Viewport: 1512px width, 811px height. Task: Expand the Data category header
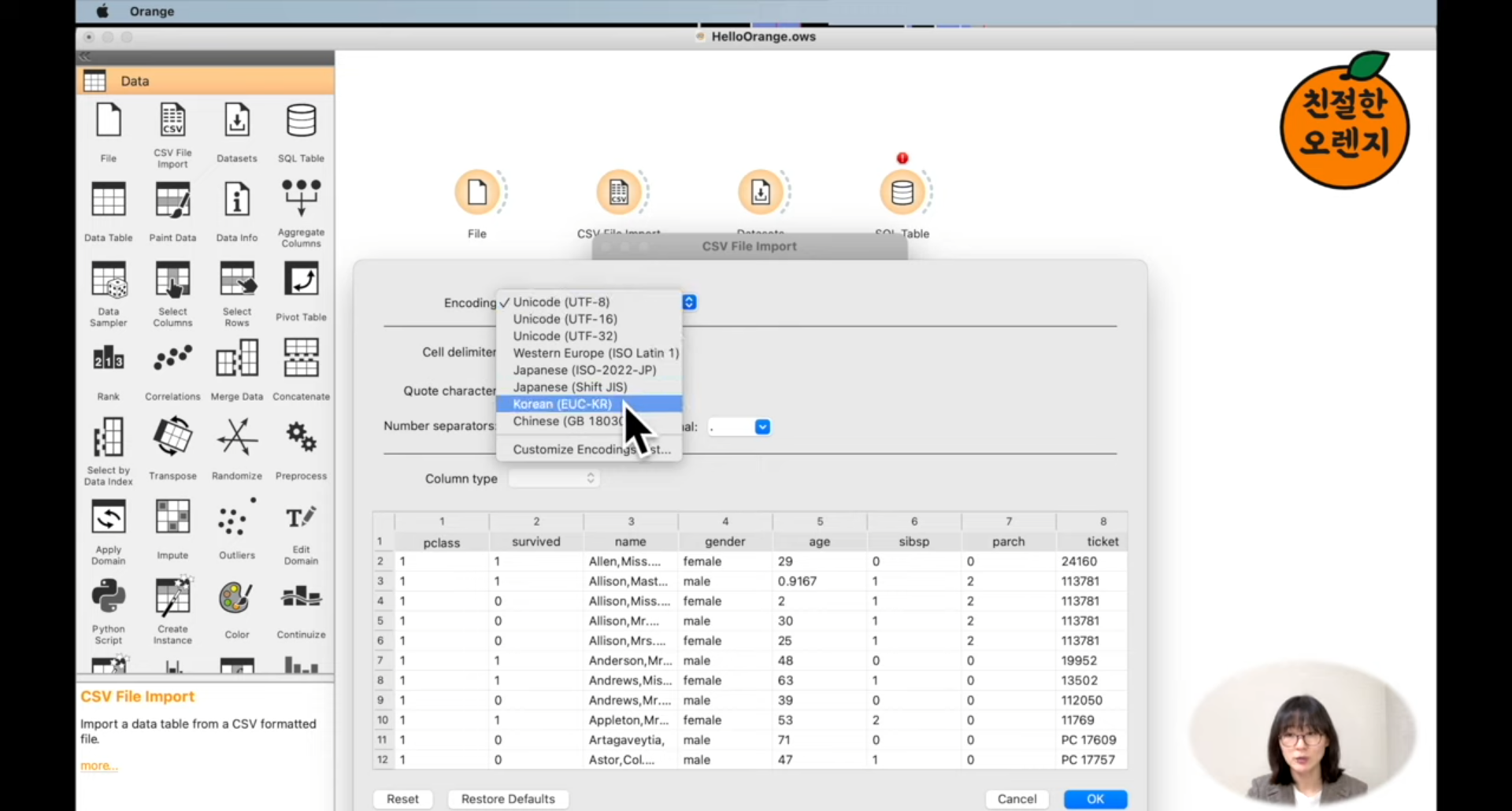(206, 81)
